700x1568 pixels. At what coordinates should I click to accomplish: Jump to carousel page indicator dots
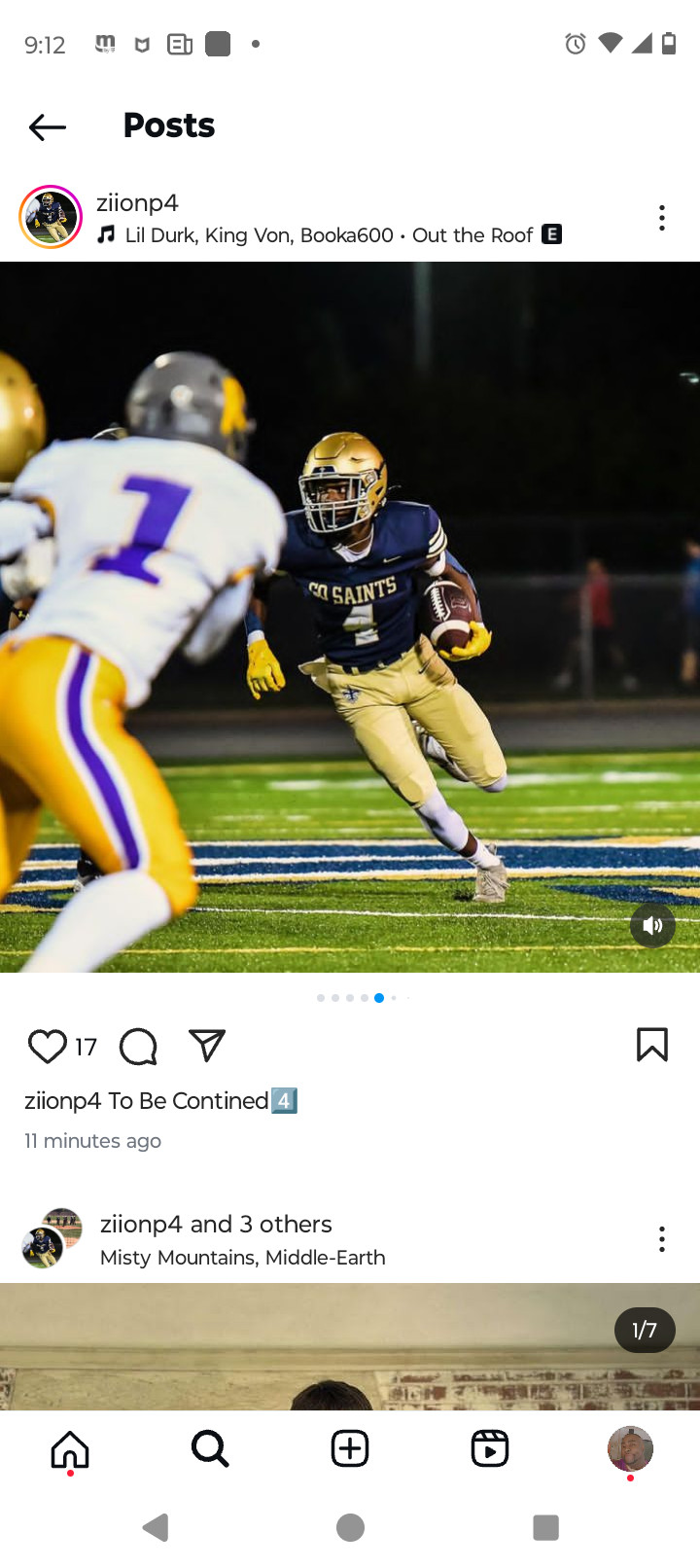pyautogui.click(x=364, y=998)
